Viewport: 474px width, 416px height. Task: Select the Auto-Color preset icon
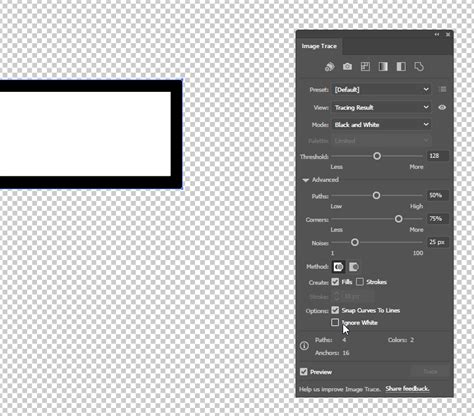[330, 67]
